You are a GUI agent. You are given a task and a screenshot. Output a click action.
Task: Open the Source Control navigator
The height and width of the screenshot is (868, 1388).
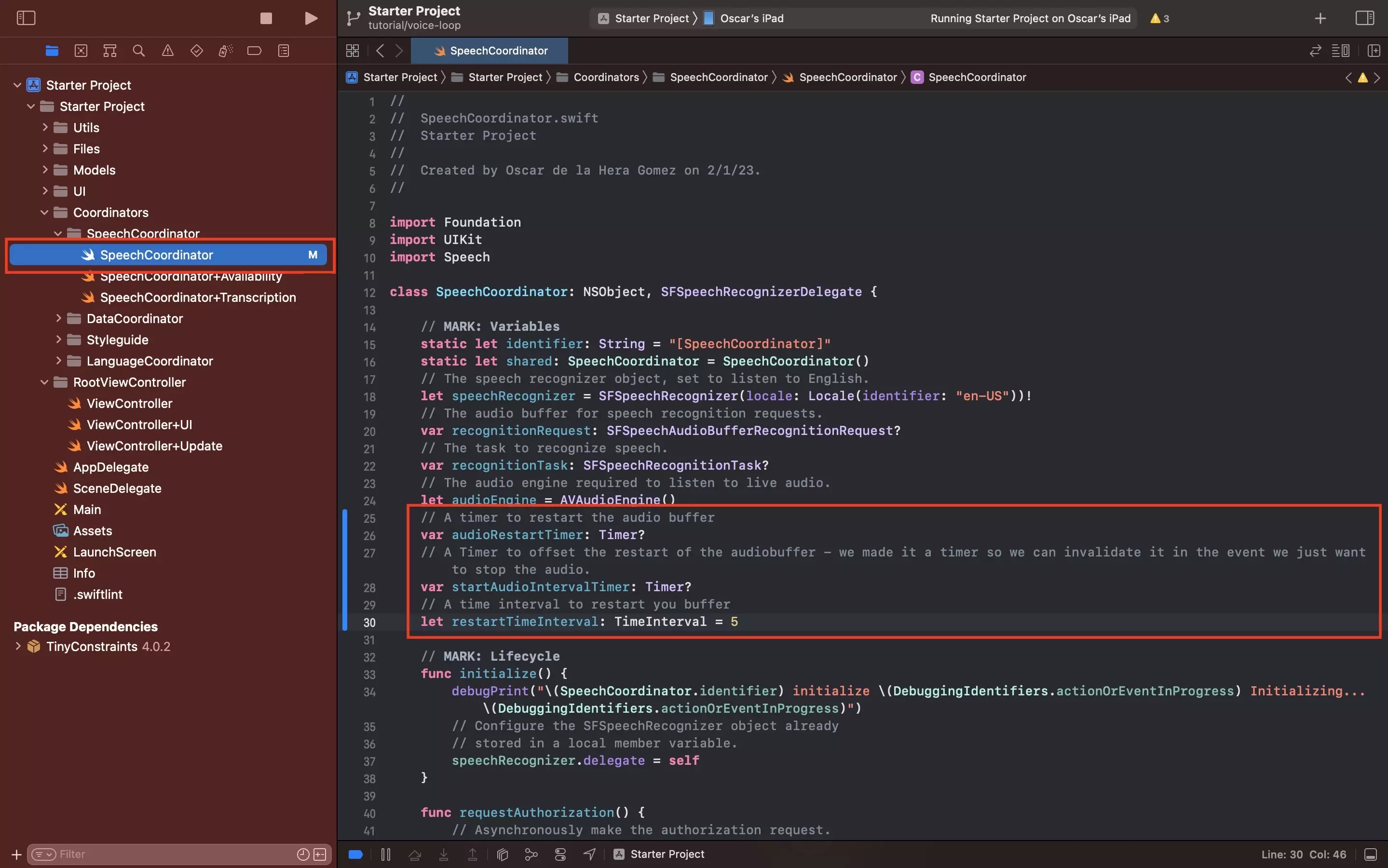pos(81,51)
